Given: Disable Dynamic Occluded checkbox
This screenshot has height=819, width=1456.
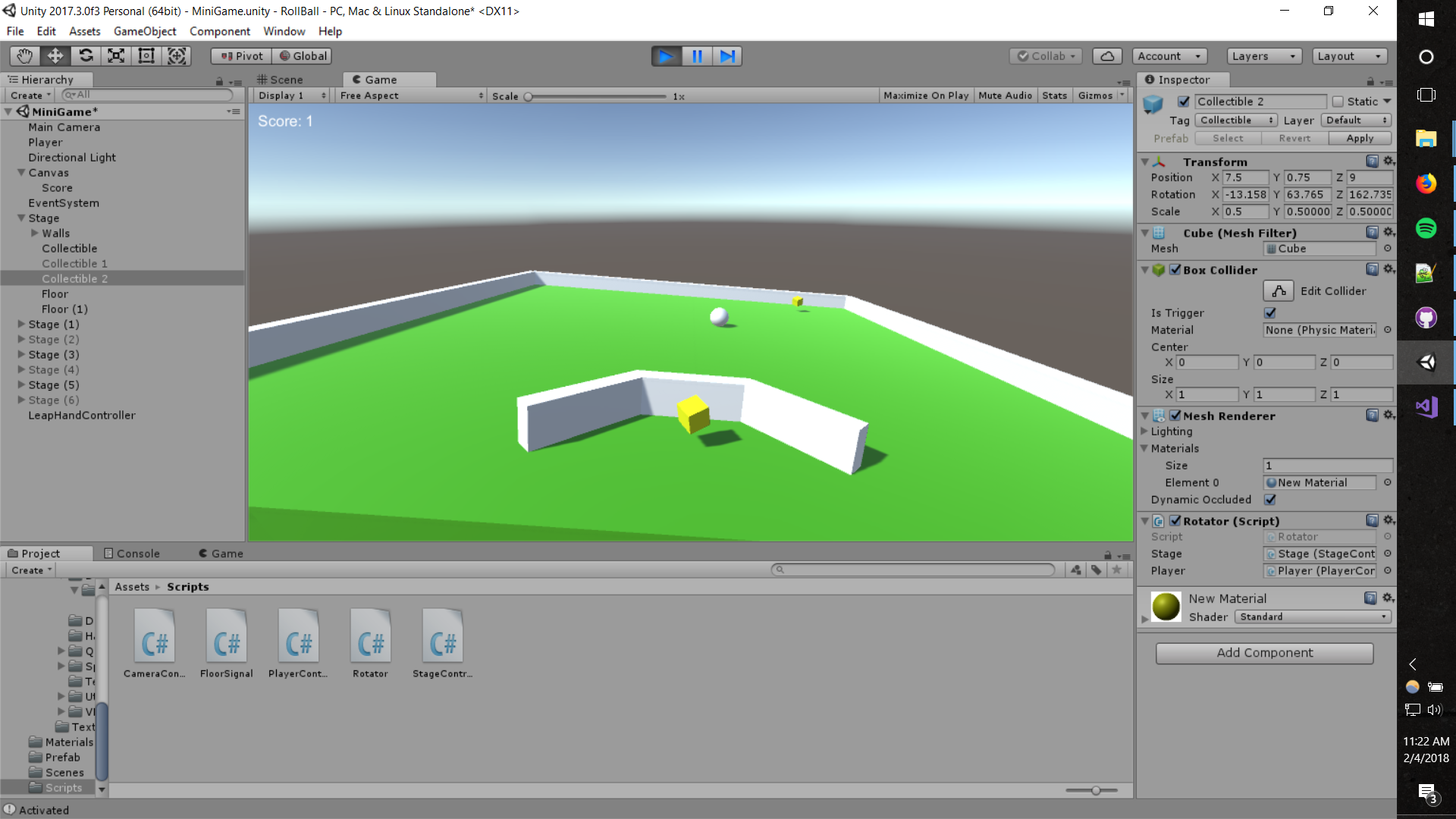Looking at the screenshot, I should click(x=1270, y=500).
